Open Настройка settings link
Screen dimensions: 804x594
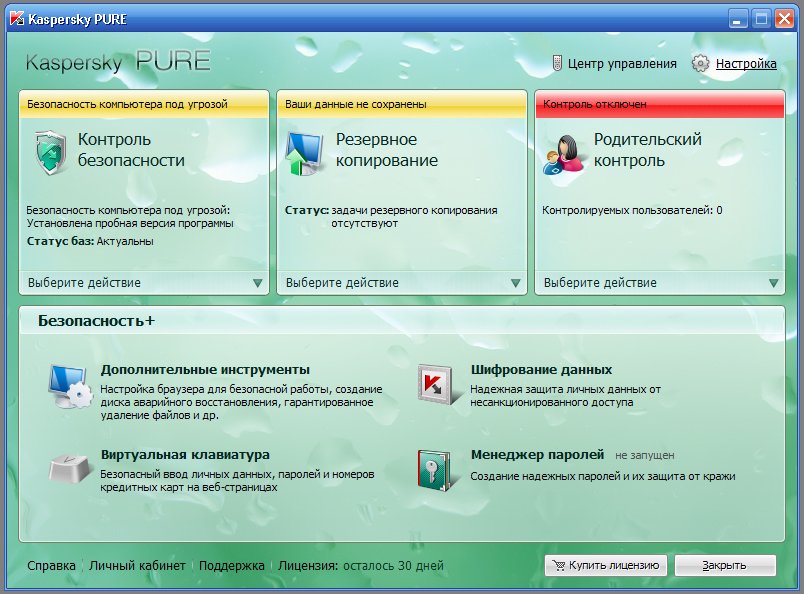coord(746,64)
